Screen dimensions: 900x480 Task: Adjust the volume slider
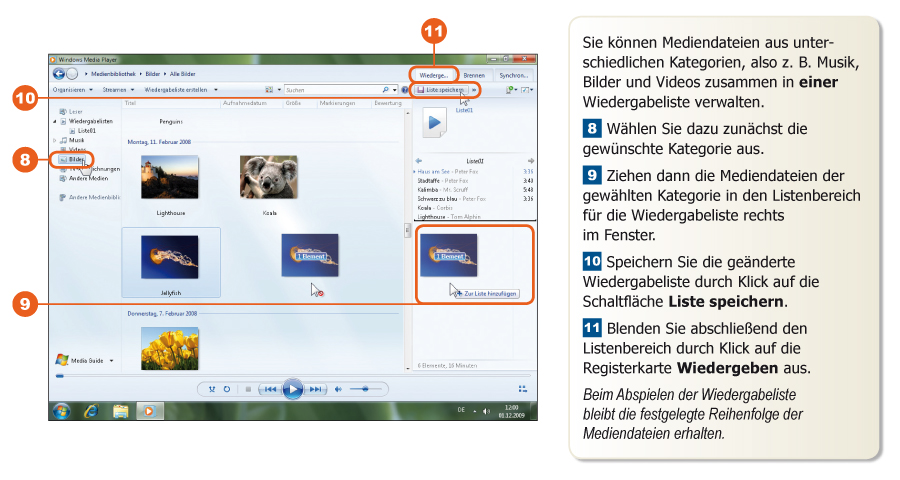pos(365,389)
